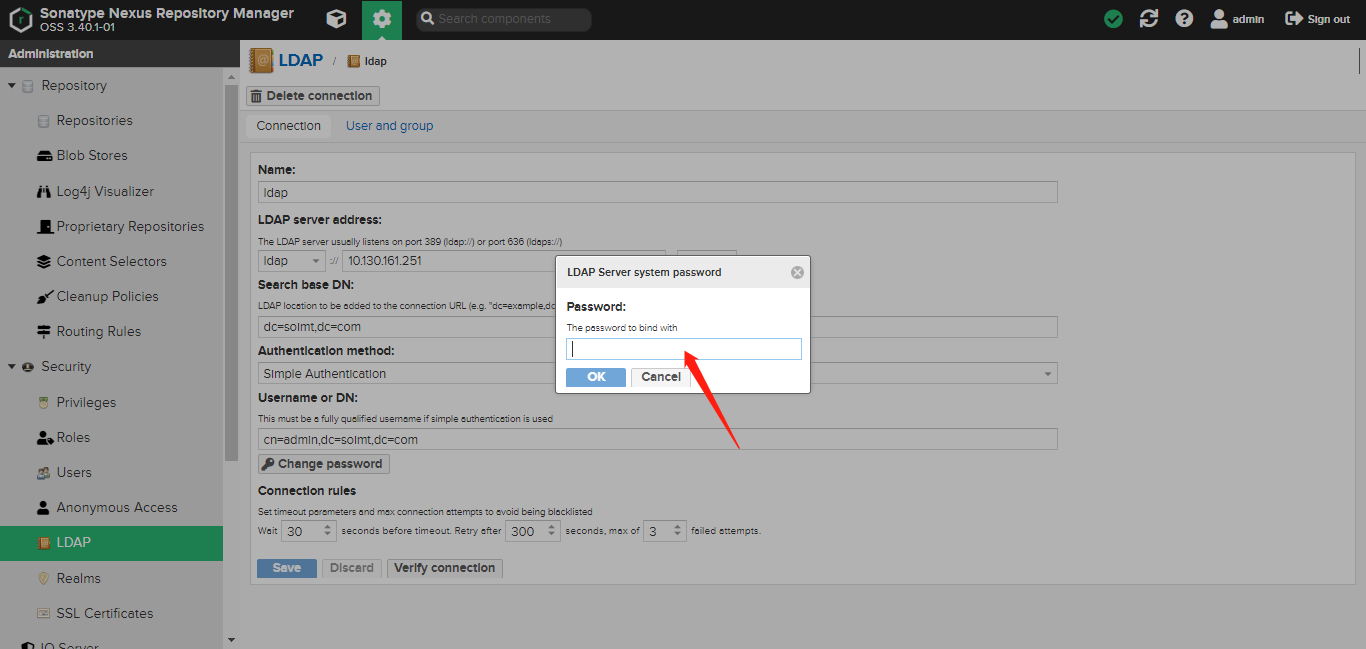Click the bind password input field

[x=683, y=349]
